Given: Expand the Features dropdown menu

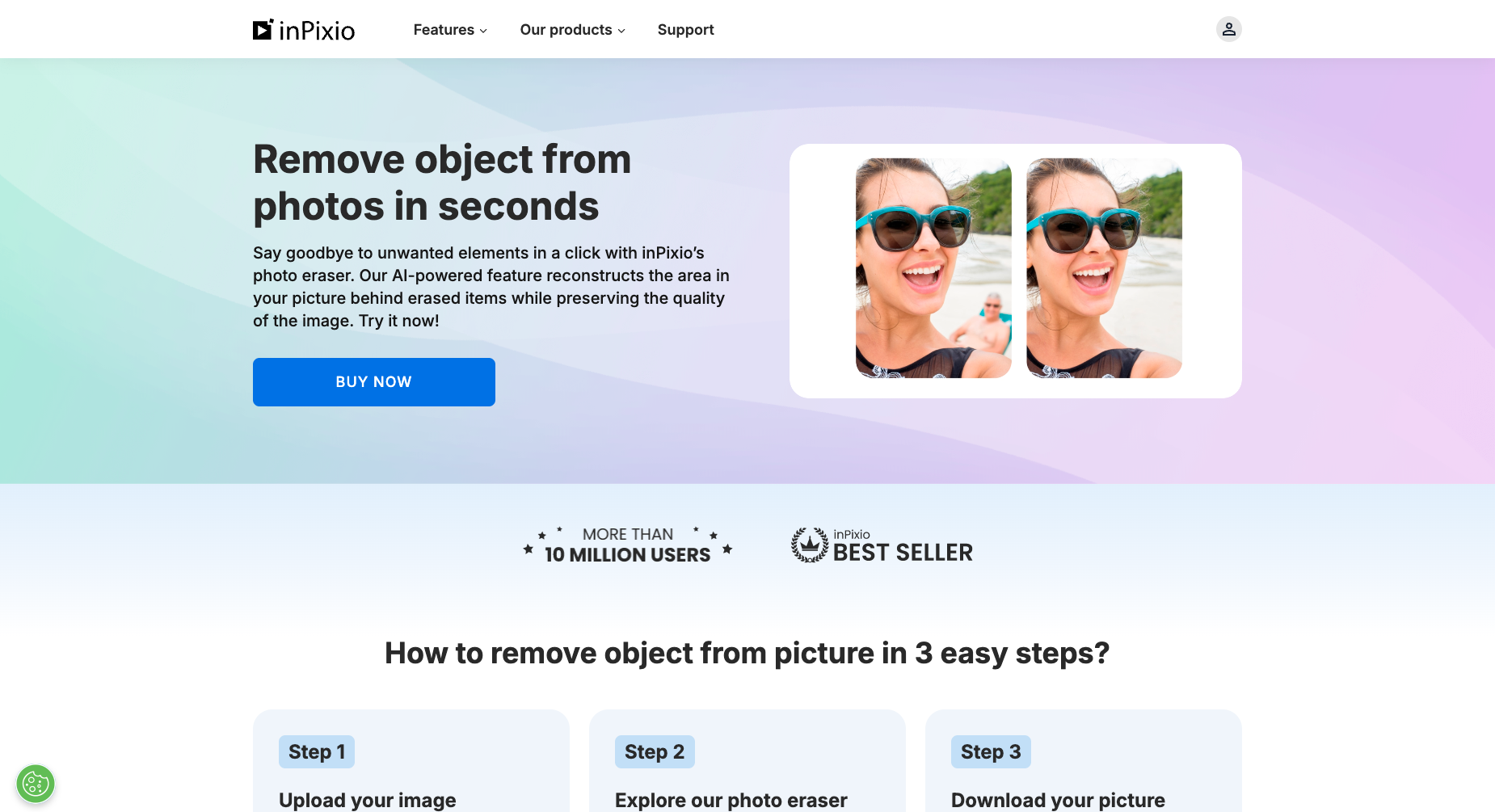Looking at the screenshot, I should tap(450, 30).
